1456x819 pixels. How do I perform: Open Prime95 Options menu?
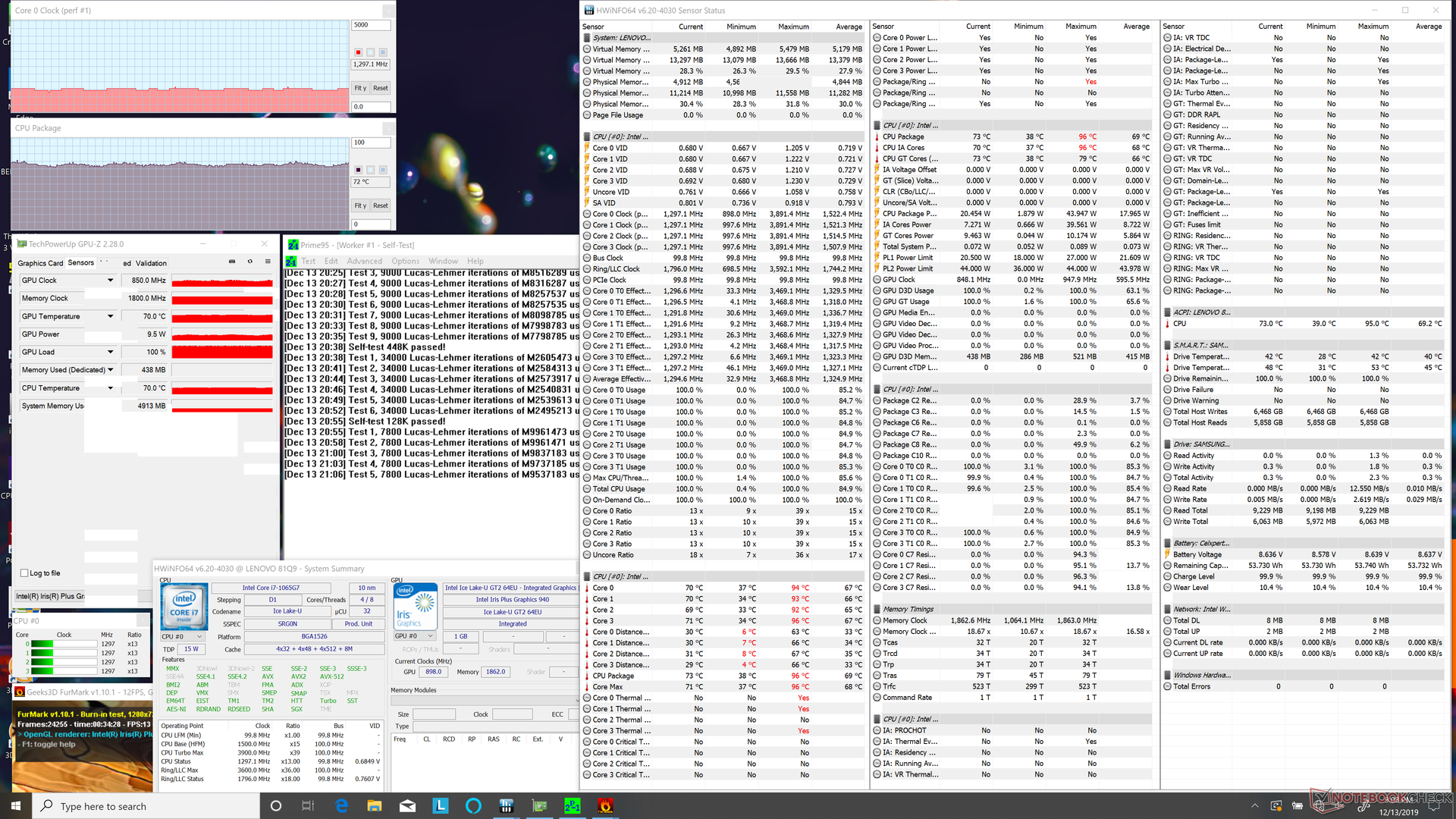[x=405, y=261]
